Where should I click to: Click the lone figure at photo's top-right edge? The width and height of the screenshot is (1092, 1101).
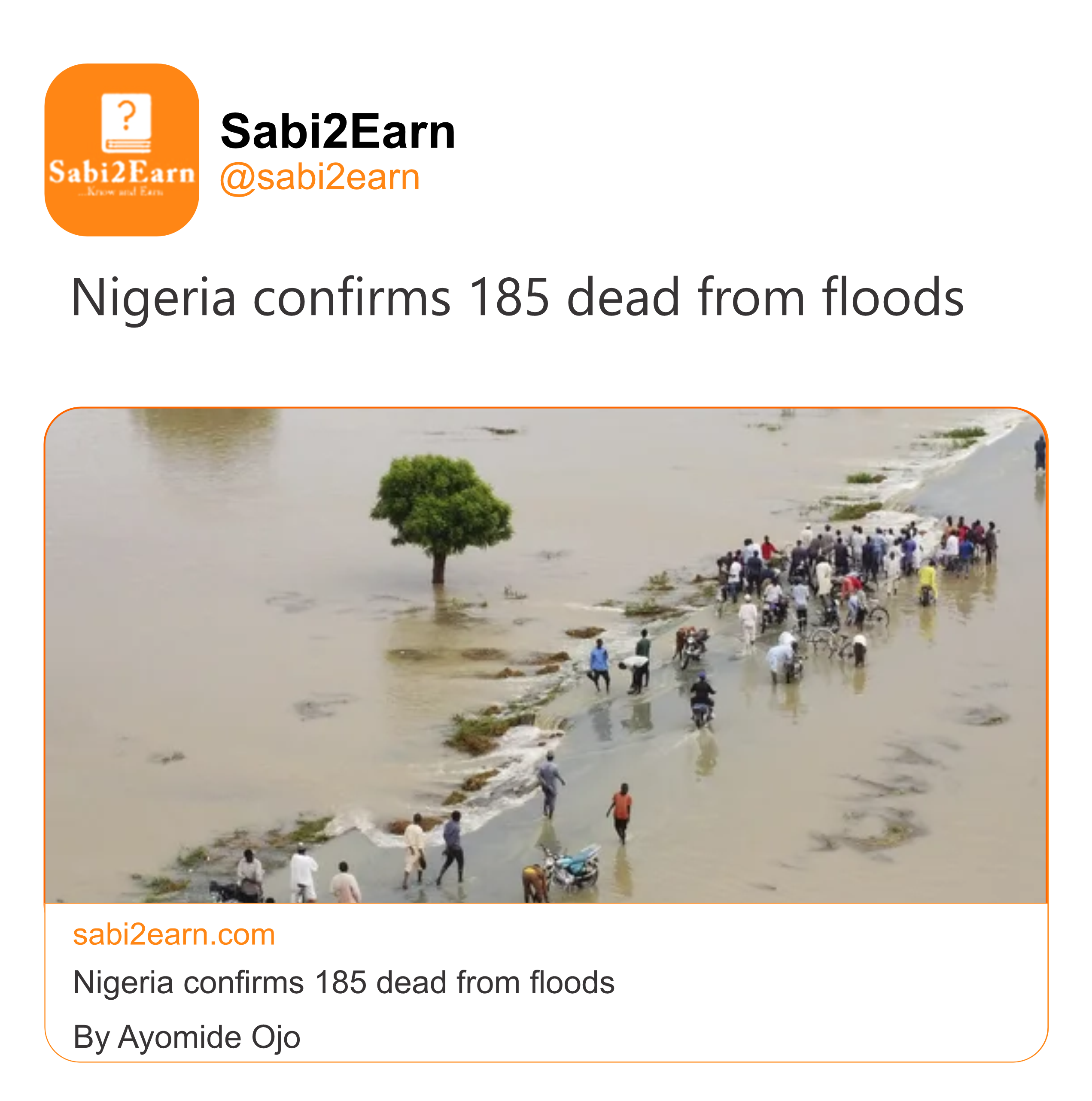point(1040,453)
